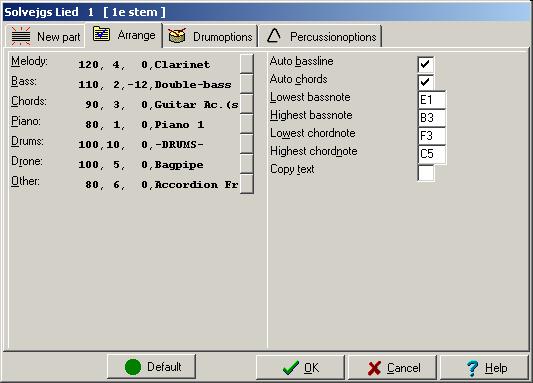Click the 'Highest bassnote' label

[311, 115]
